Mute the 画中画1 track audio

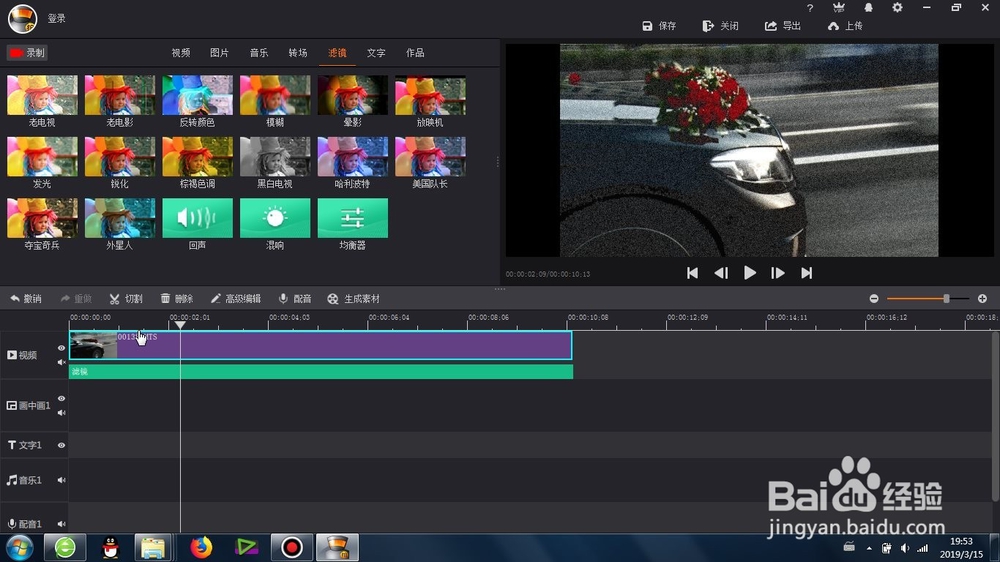[61, 413]
